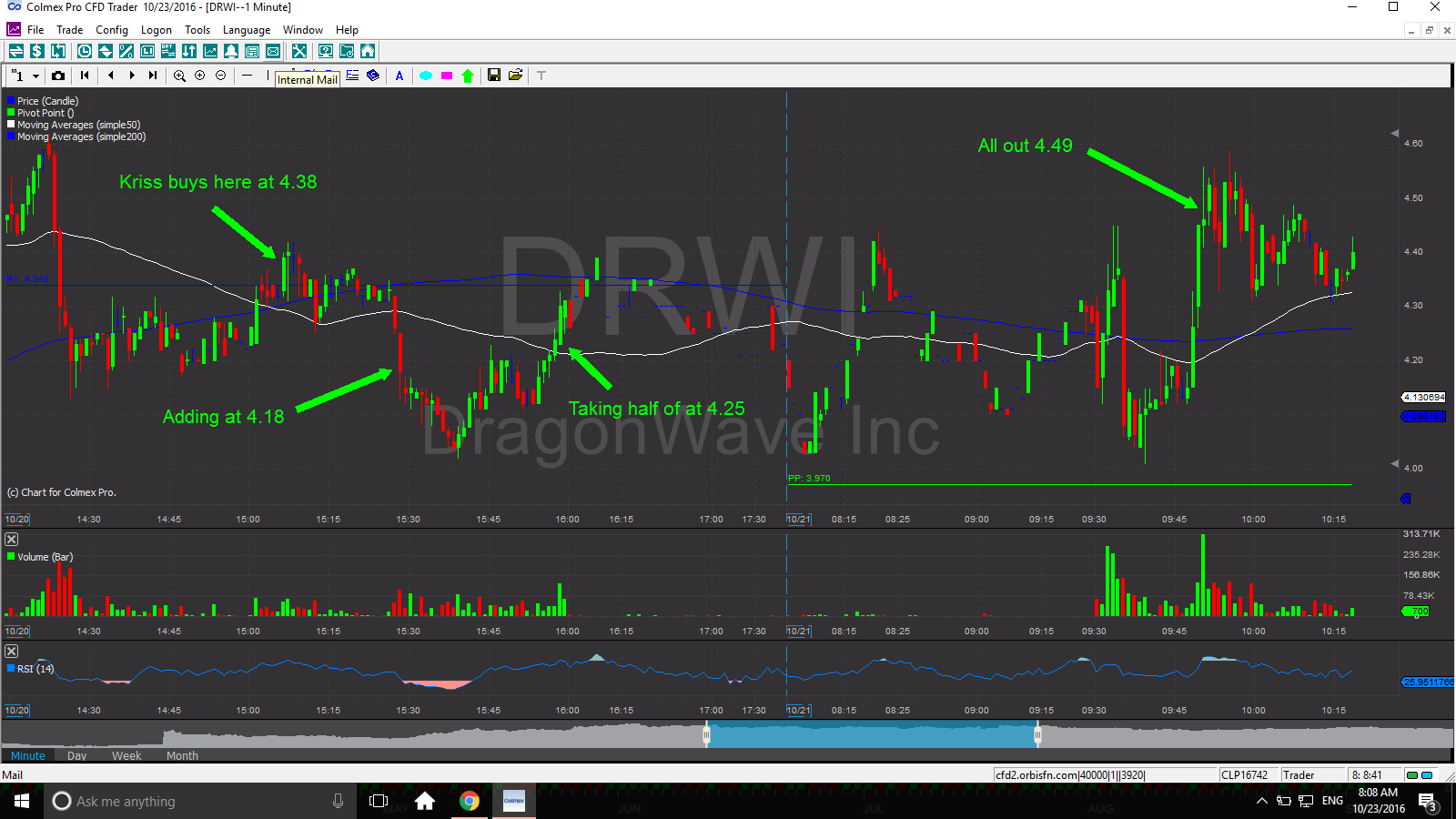Click the blue book icon in chart toolbar
This screenshot has width=1456, height=819.
(x=373, y=76)
